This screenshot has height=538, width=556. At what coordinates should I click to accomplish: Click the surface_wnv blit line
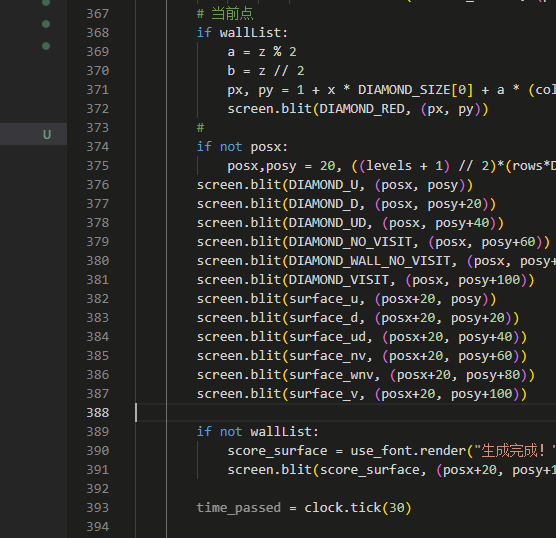point(366,375)
